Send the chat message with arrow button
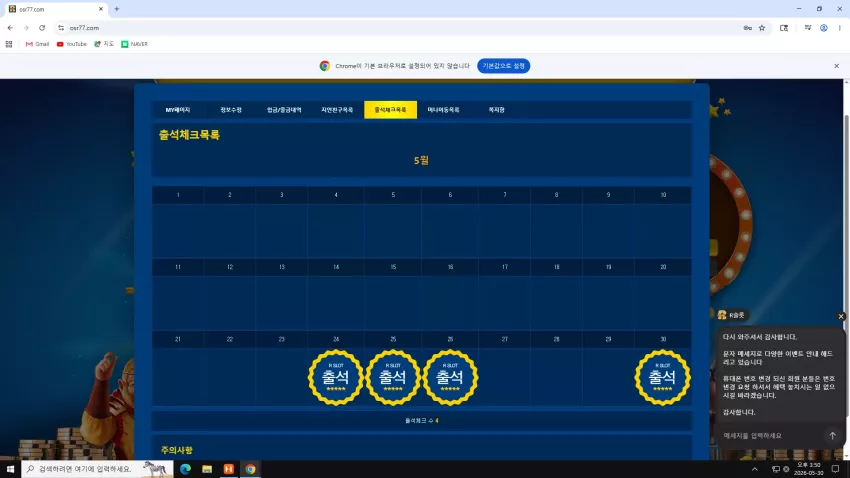The width and height of the screenshot is (850, 478). coord(832,436)
